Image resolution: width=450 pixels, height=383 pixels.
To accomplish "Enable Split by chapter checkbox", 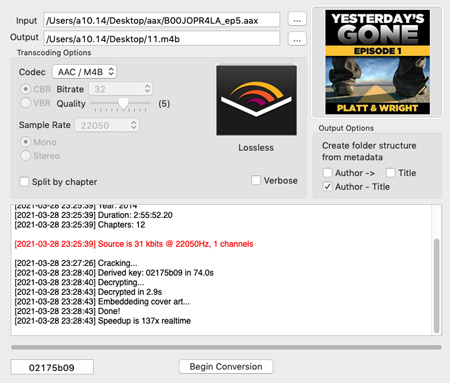I will [x=24, y=182].
